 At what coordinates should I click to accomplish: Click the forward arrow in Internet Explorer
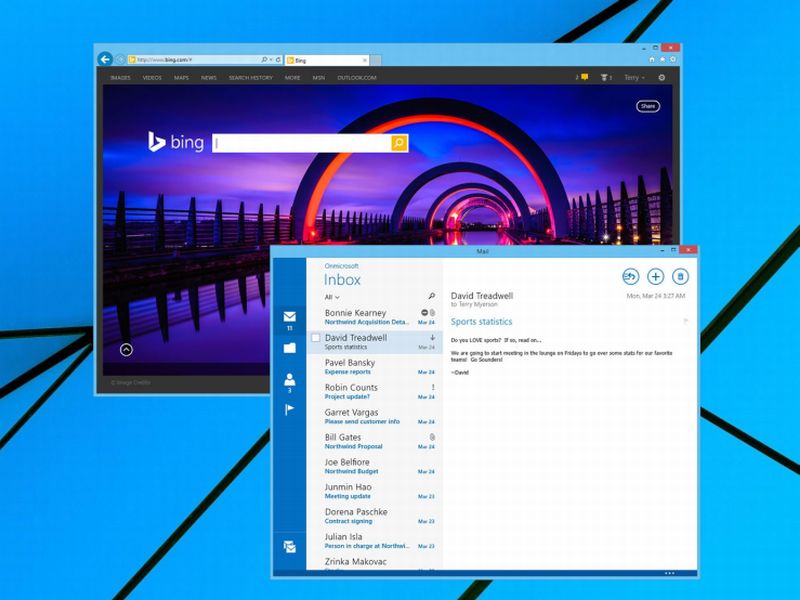120,60
